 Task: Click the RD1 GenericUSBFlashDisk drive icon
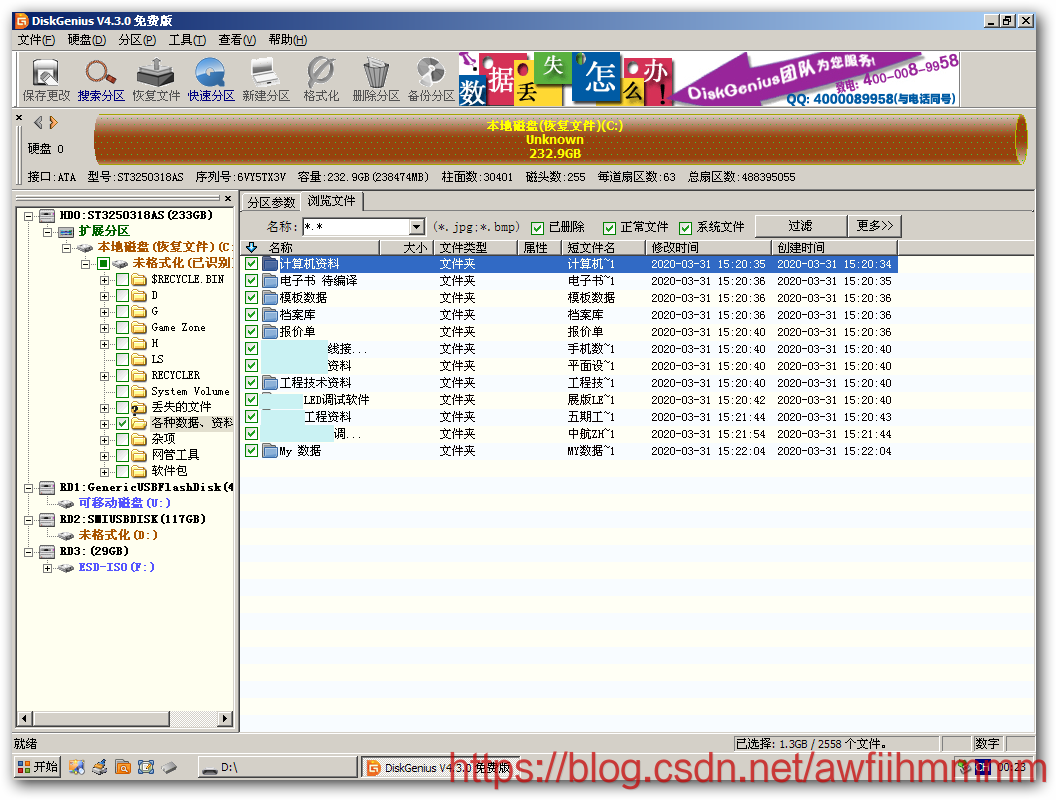pos(47,488)
